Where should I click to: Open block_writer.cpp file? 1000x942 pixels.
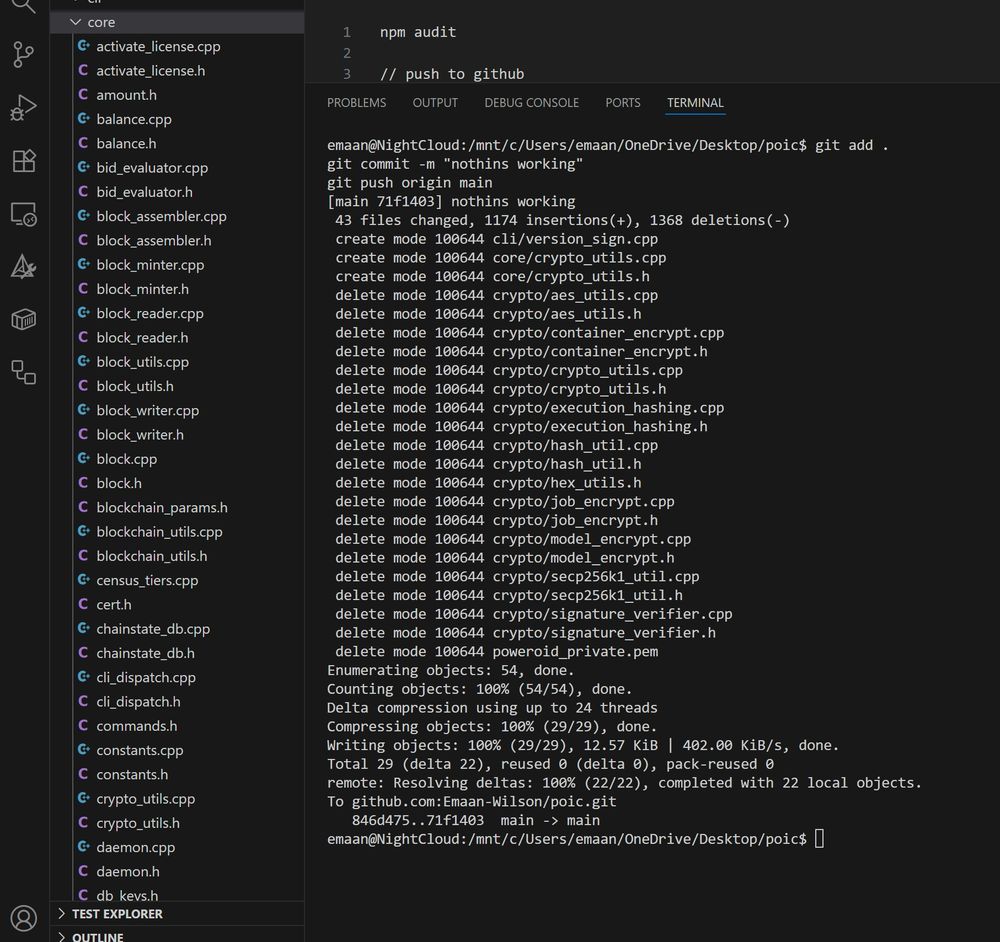pyautogui.click(x=177, y=410)
